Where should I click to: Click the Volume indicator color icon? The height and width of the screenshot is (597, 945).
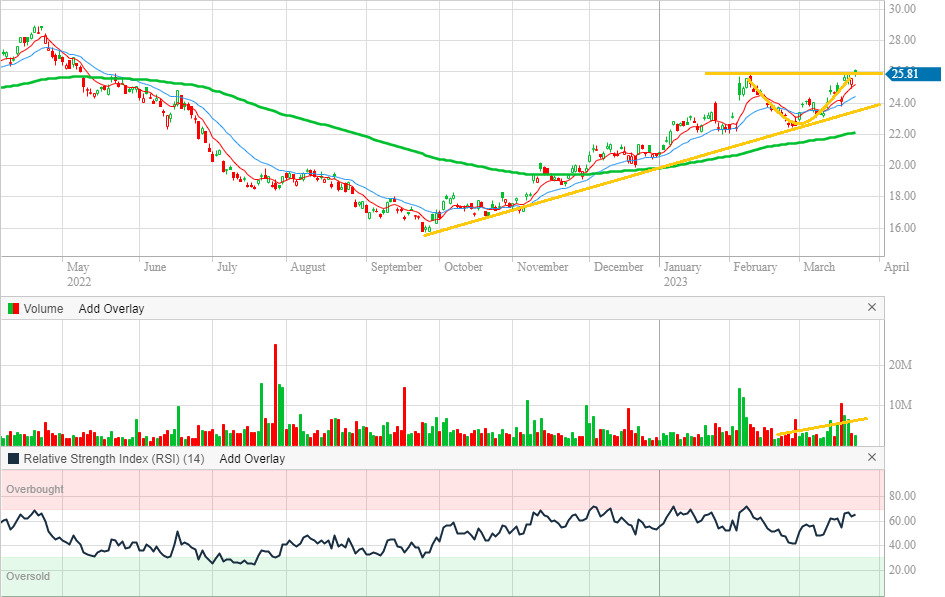pos(14,308)
